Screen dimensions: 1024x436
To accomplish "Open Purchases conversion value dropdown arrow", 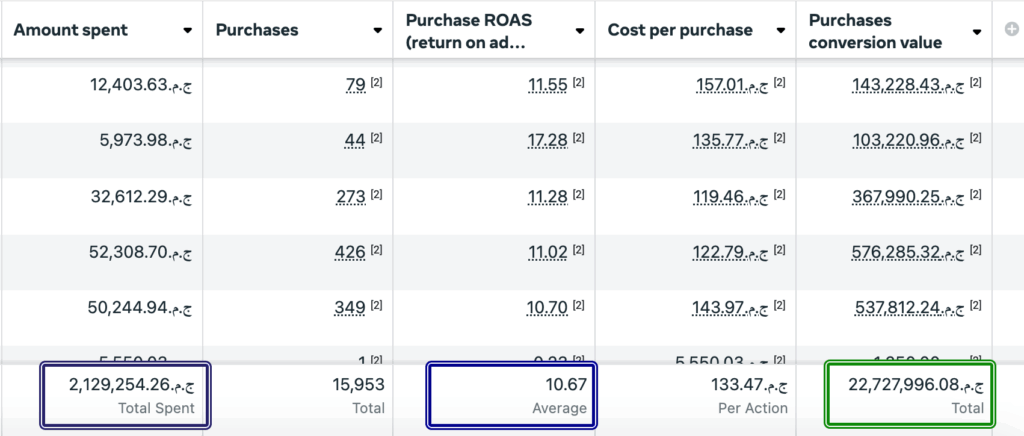I will point(977,30).
